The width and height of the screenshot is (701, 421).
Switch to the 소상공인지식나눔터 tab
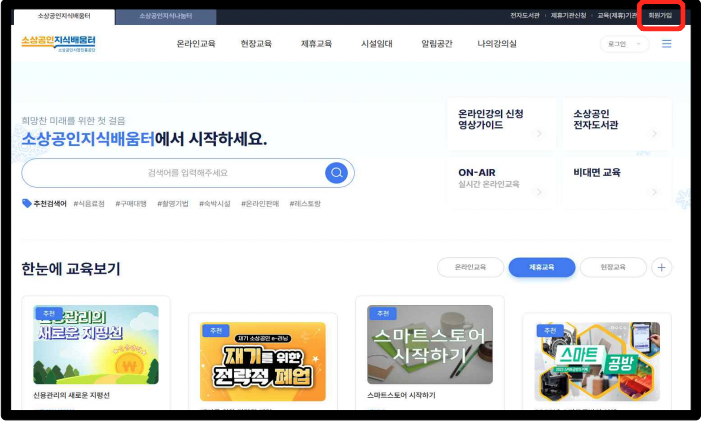coord(166,16)
